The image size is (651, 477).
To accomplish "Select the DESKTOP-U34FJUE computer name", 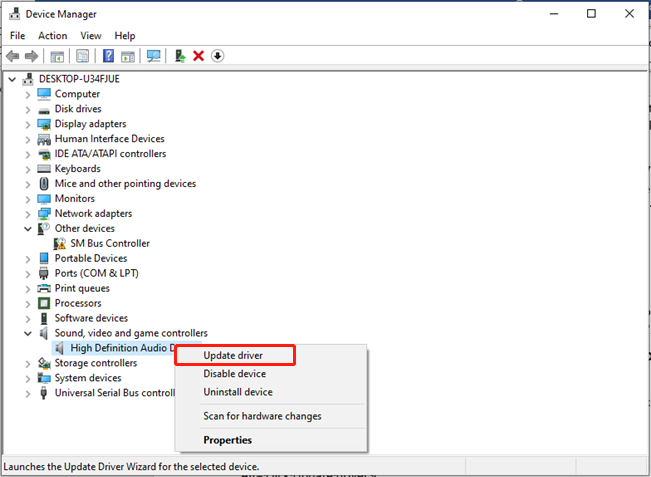I will (x=79, y=79).
